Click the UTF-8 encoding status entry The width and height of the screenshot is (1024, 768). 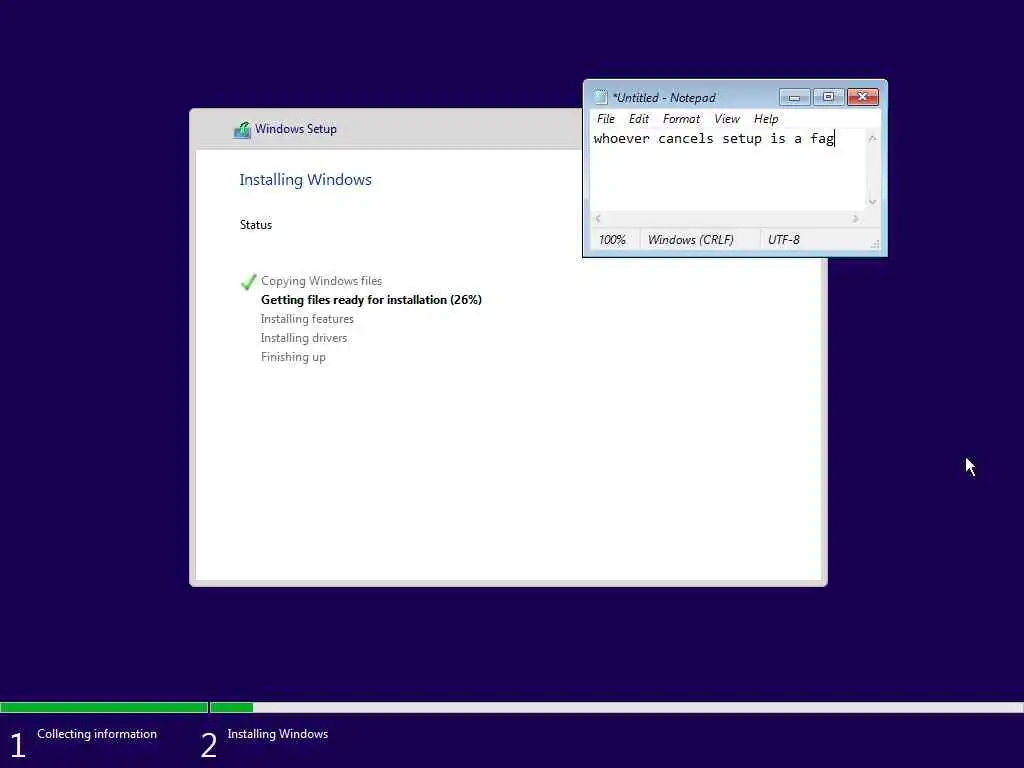pyautogui.click(x=784, y=240)
